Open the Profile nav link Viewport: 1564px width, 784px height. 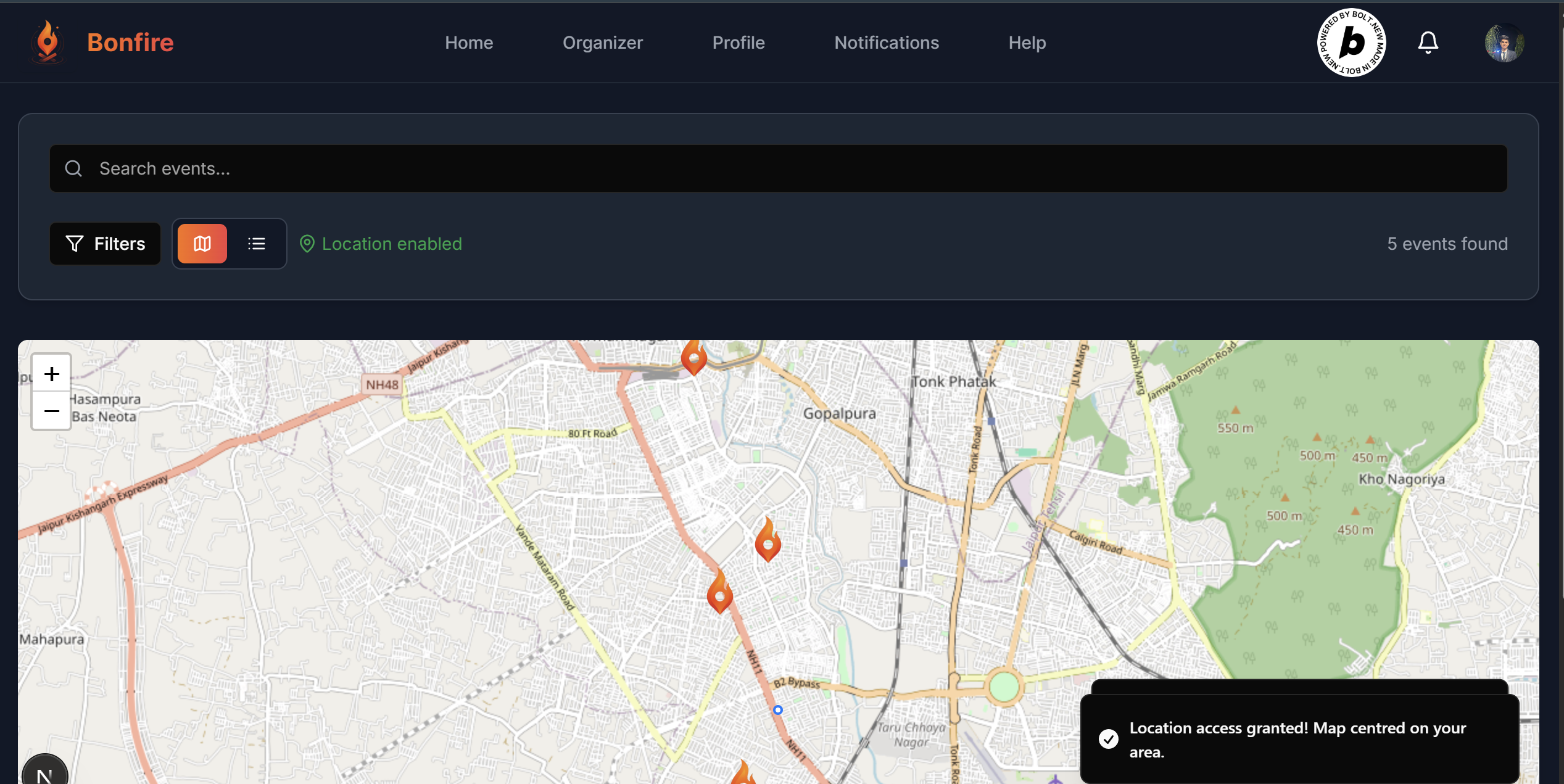coord(739,43)
